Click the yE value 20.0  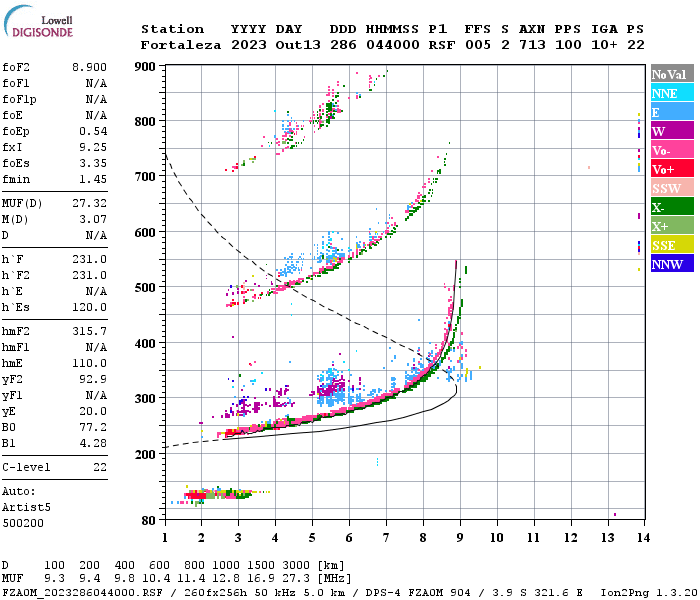point(93,411)
